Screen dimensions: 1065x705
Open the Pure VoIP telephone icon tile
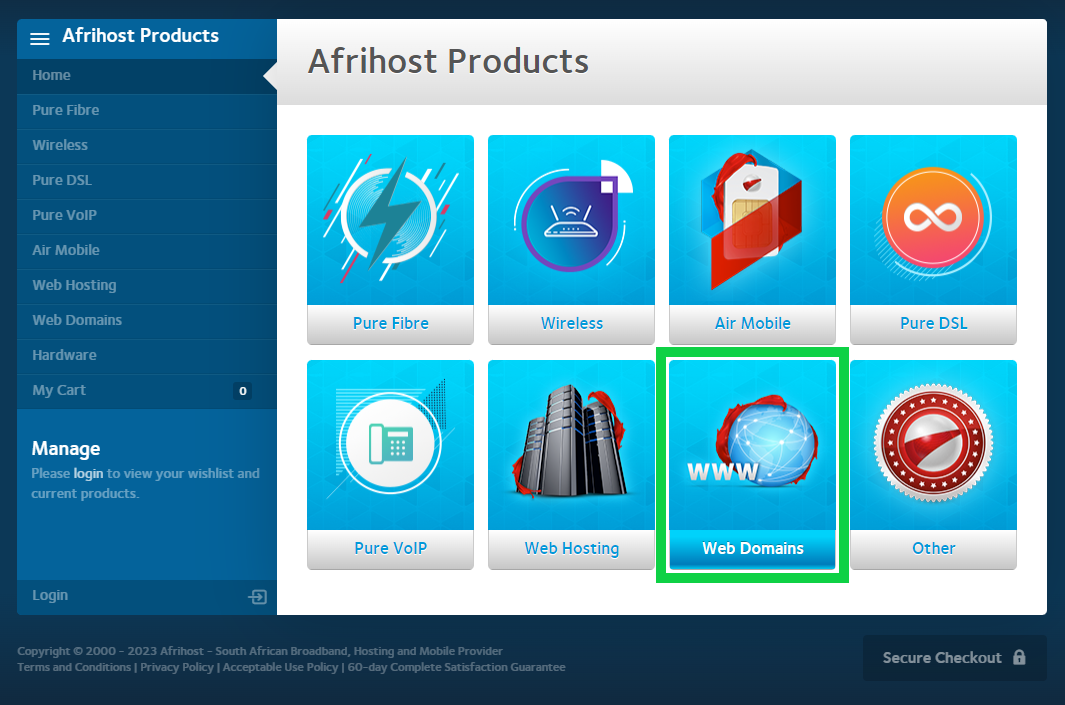coord(391,446)
